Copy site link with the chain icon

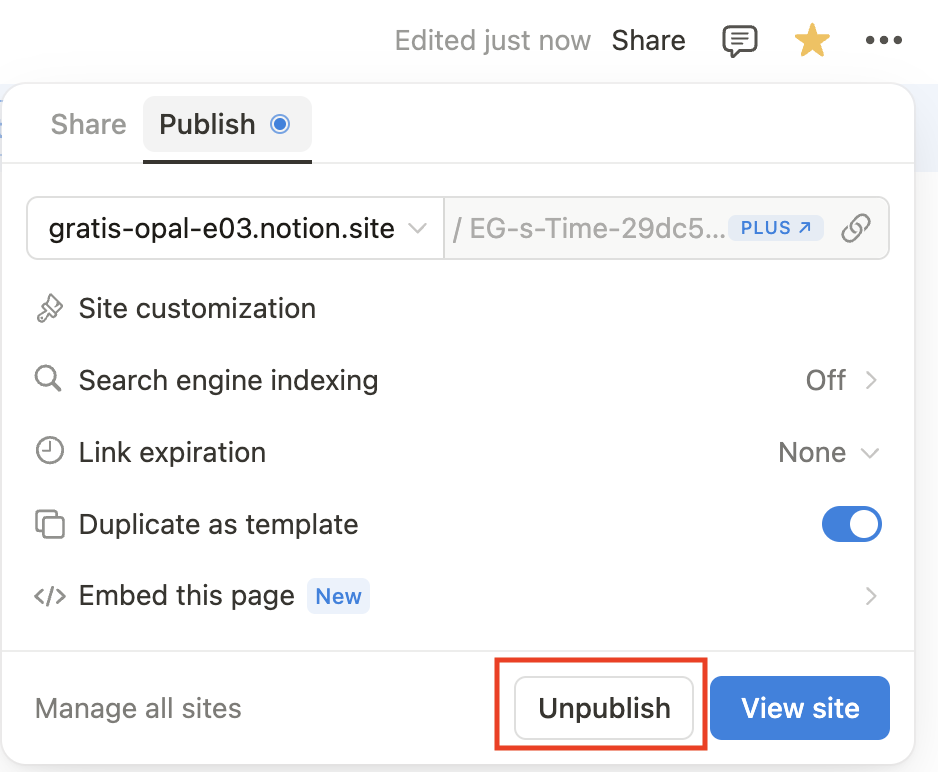[855, 228]
